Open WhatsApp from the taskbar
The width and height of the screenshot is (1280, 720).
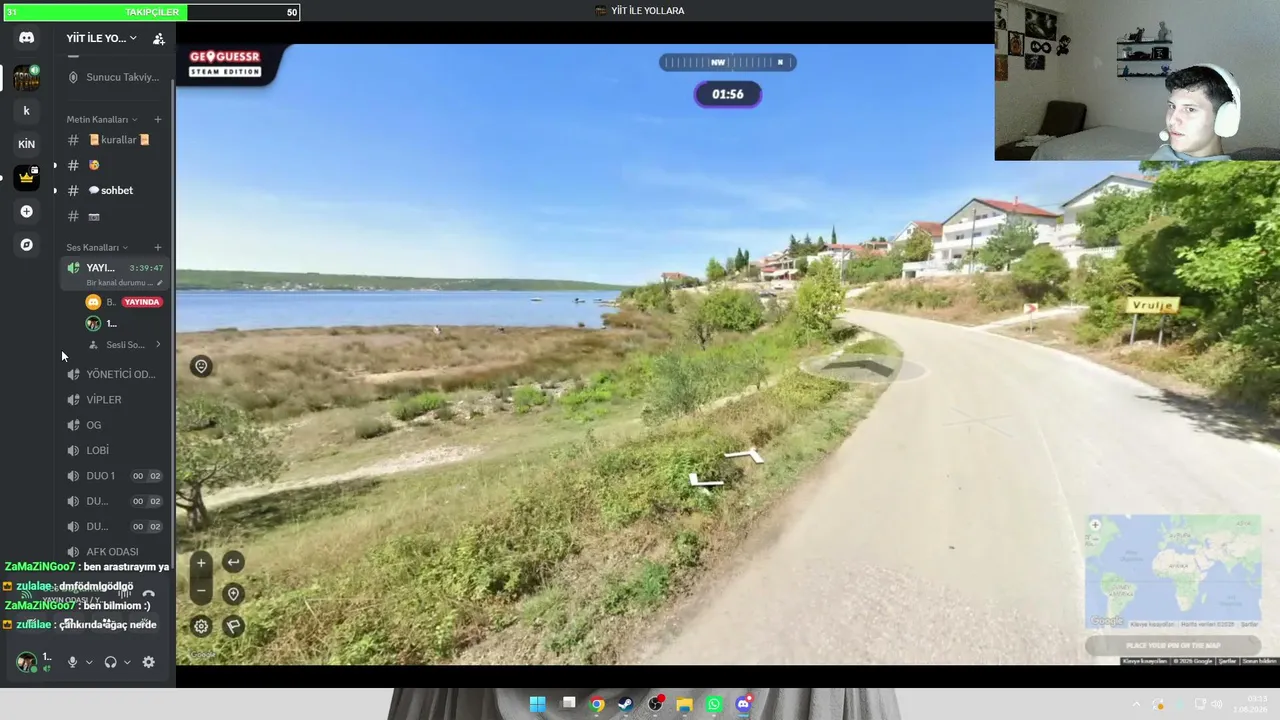[714, 704]
